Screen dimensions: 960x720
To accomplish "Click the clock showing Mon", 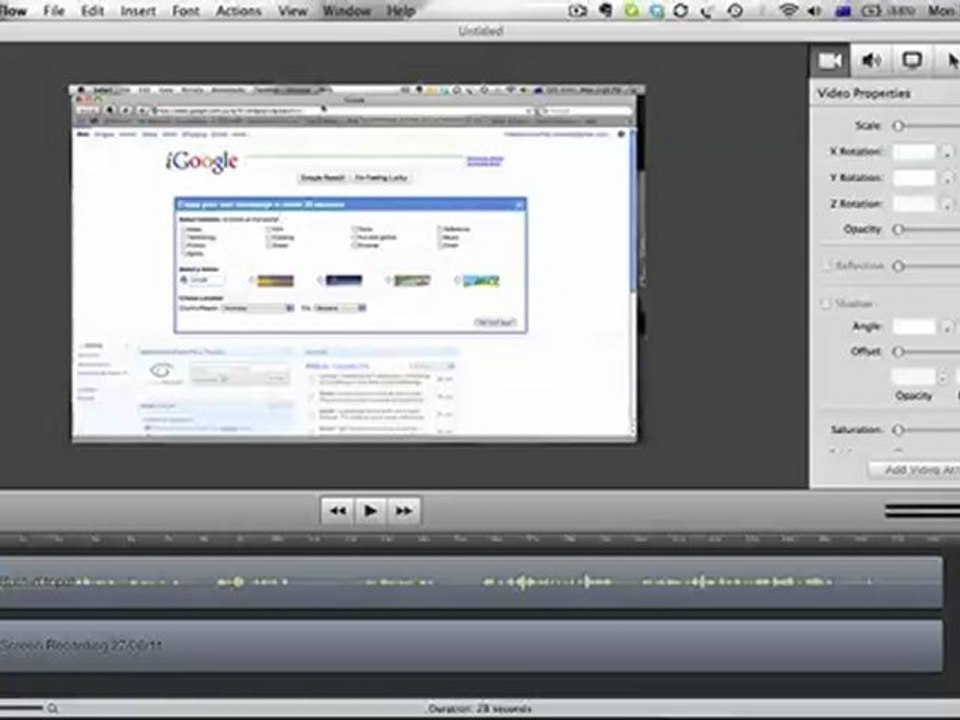I will 942,10.
